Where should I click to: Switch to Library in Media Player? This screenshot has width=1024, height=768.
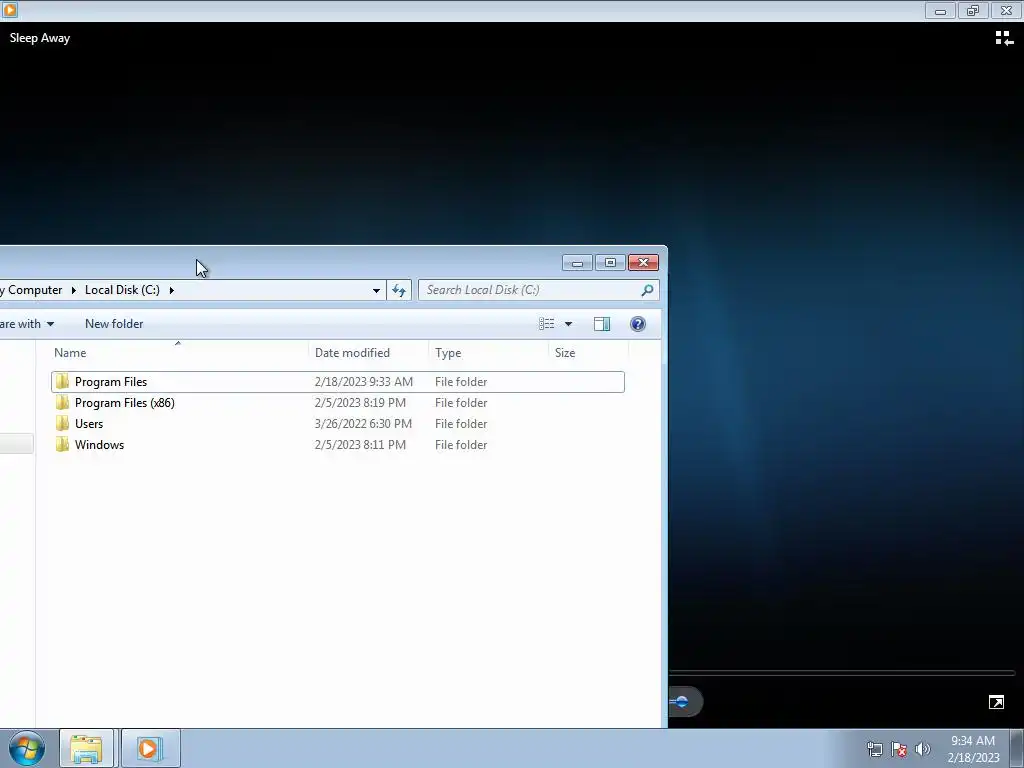1004,39
